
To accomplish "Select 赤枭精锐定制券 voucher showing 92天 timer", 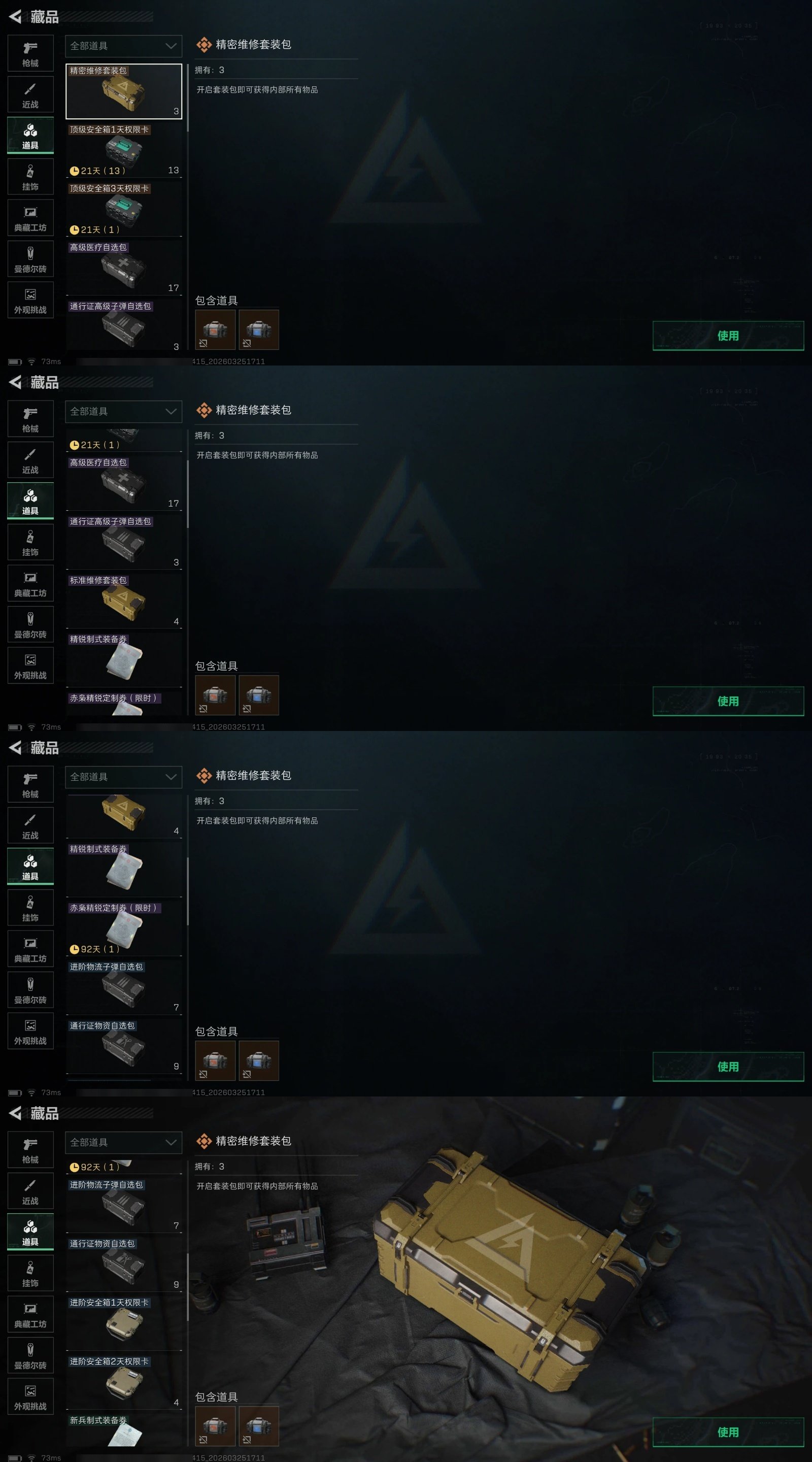I will coord(124,928).
